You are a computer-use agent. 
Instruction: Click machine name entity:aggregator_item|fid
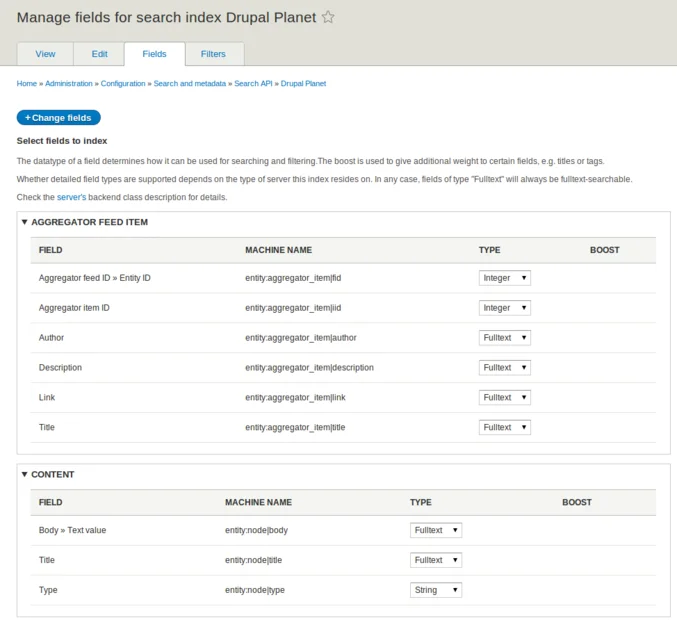[x=293, y=278]
